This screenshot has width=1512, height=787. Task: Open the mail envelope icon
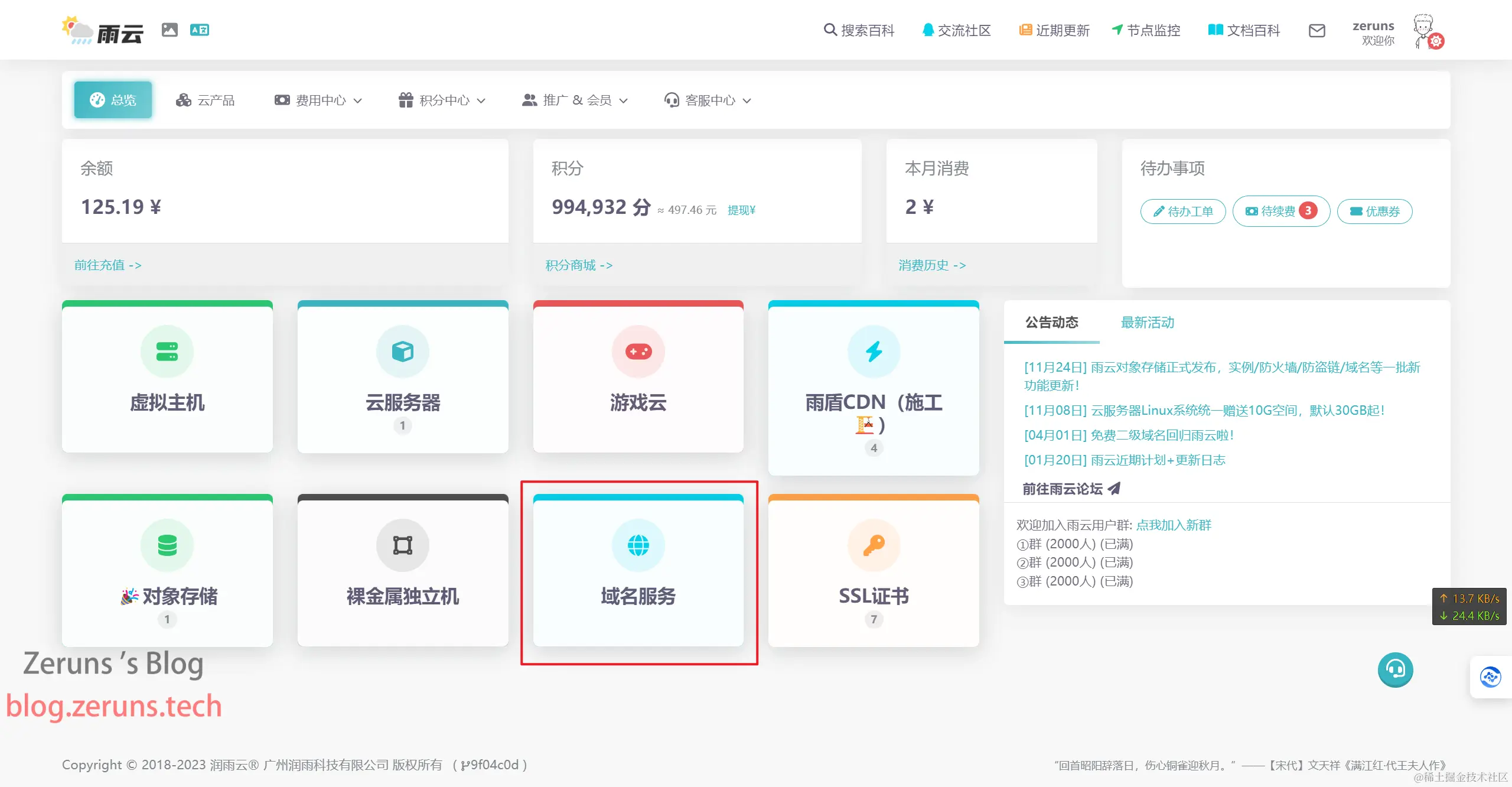tap(1317, 31)
